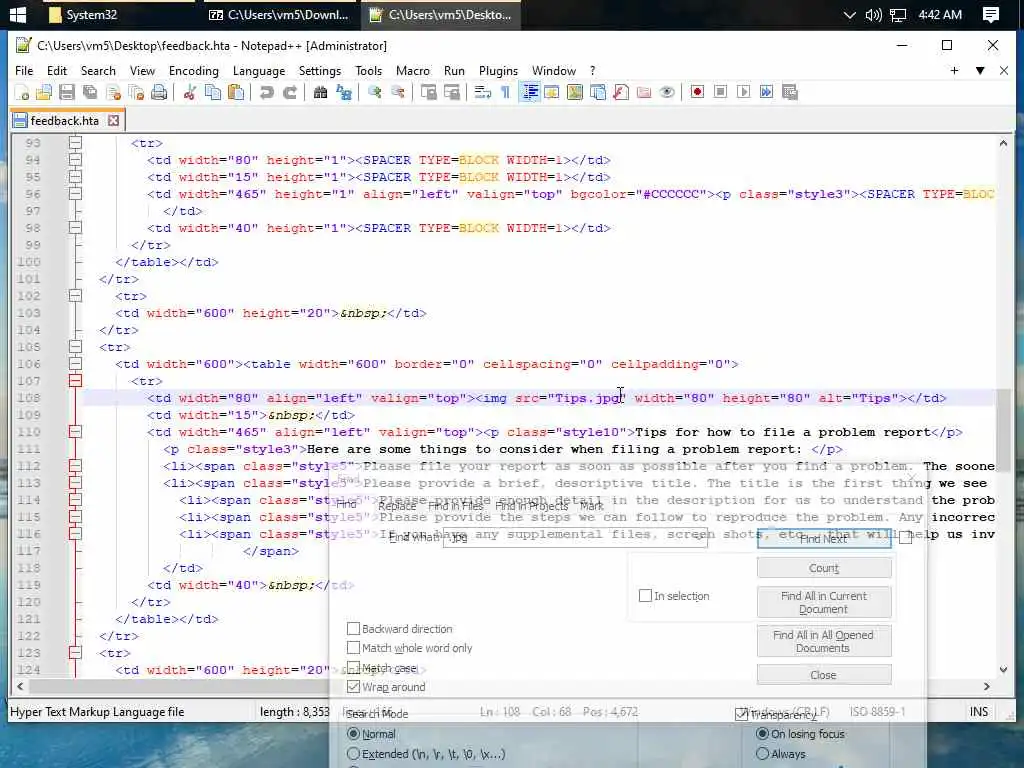1024x768 pixels.
Task: Click the Open file folder icon
Action: tap(44, 92)
